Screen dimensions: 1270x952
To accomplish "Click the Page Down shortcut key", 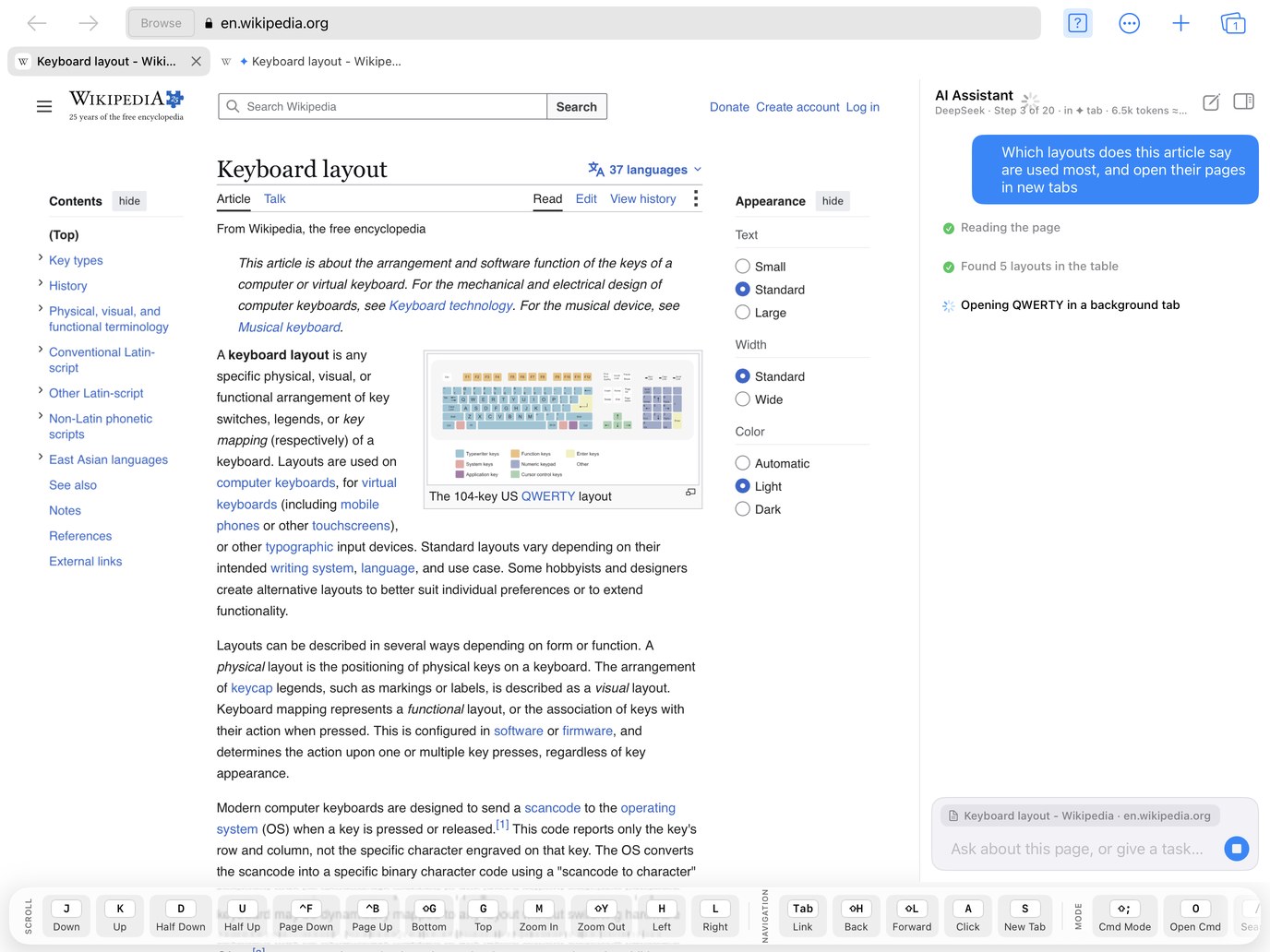I will click(x=306, y=916).
